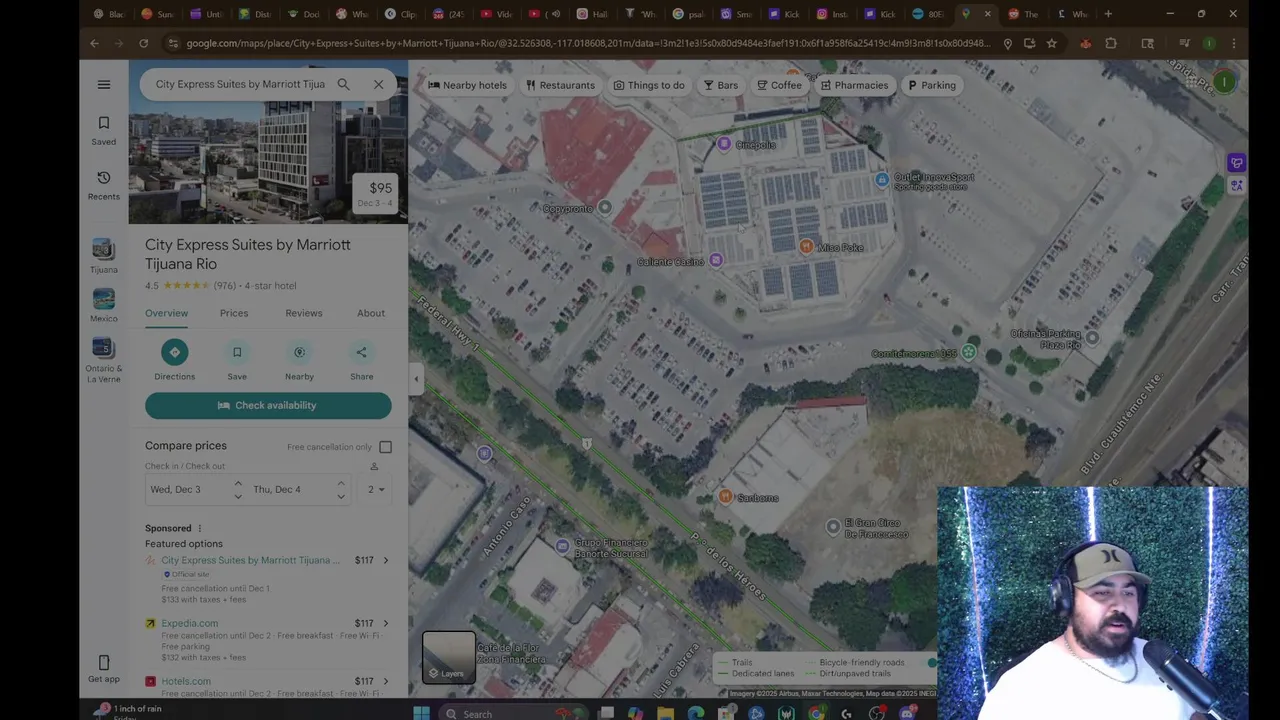Filter map by Bars chip

[720, 85]
